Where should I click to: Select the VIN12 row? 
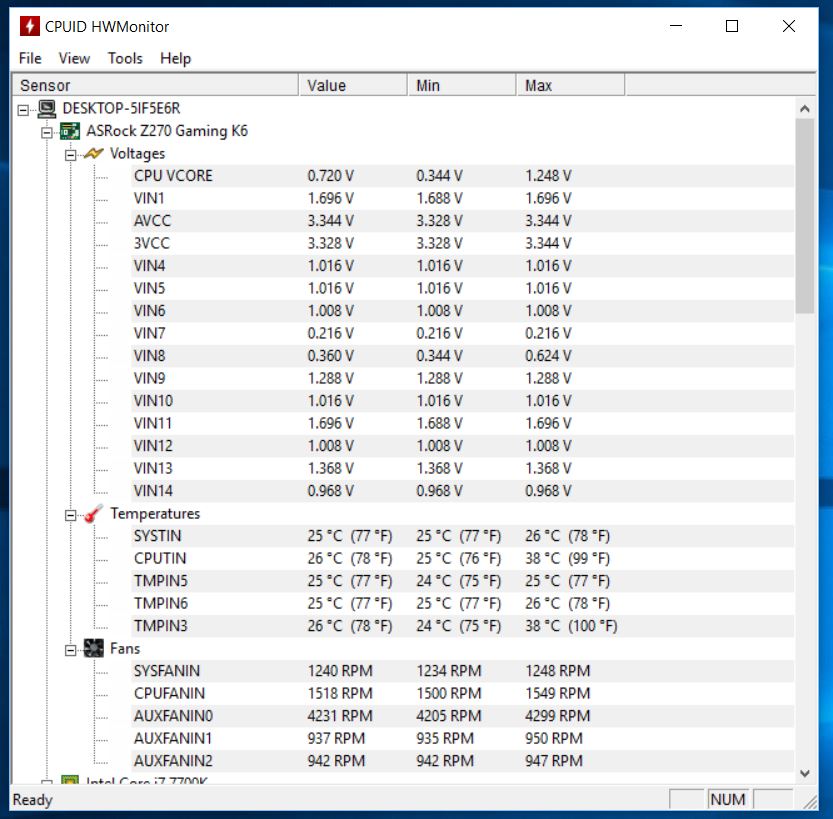coord(462,446)
